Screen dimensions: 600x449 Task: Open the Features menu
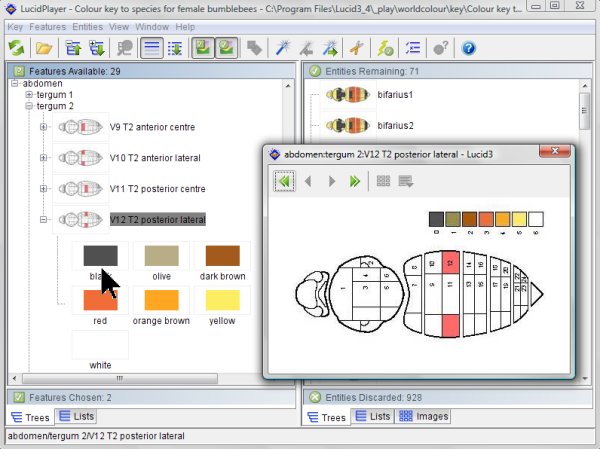pos(47,27)
